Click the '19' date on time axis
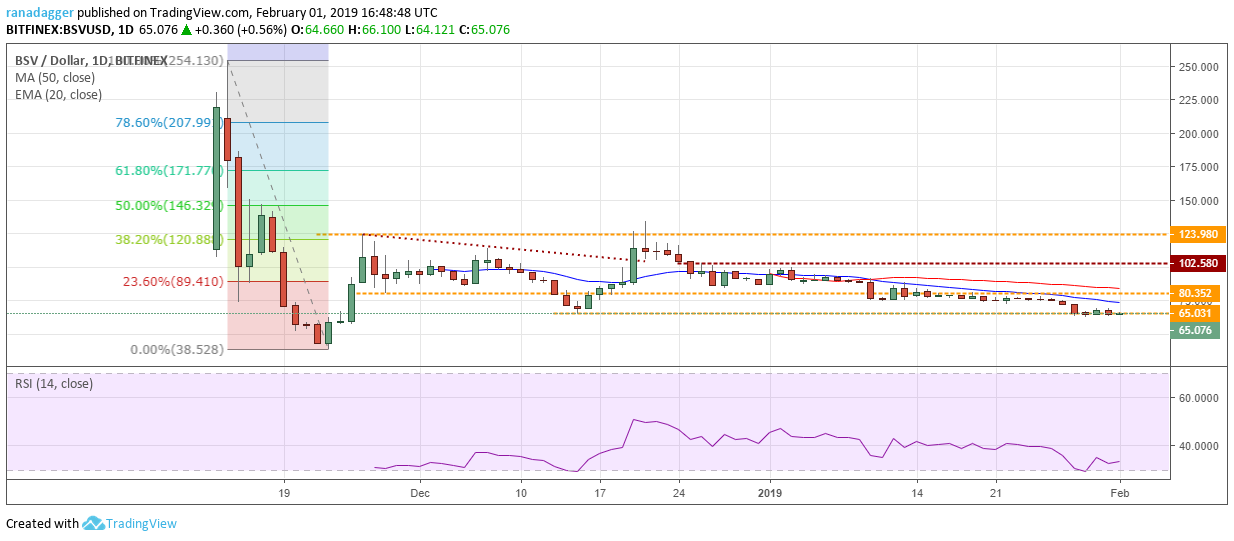The width and height of the screenshot is (1234, 541). pyautogui.click(x=284, y=493)
